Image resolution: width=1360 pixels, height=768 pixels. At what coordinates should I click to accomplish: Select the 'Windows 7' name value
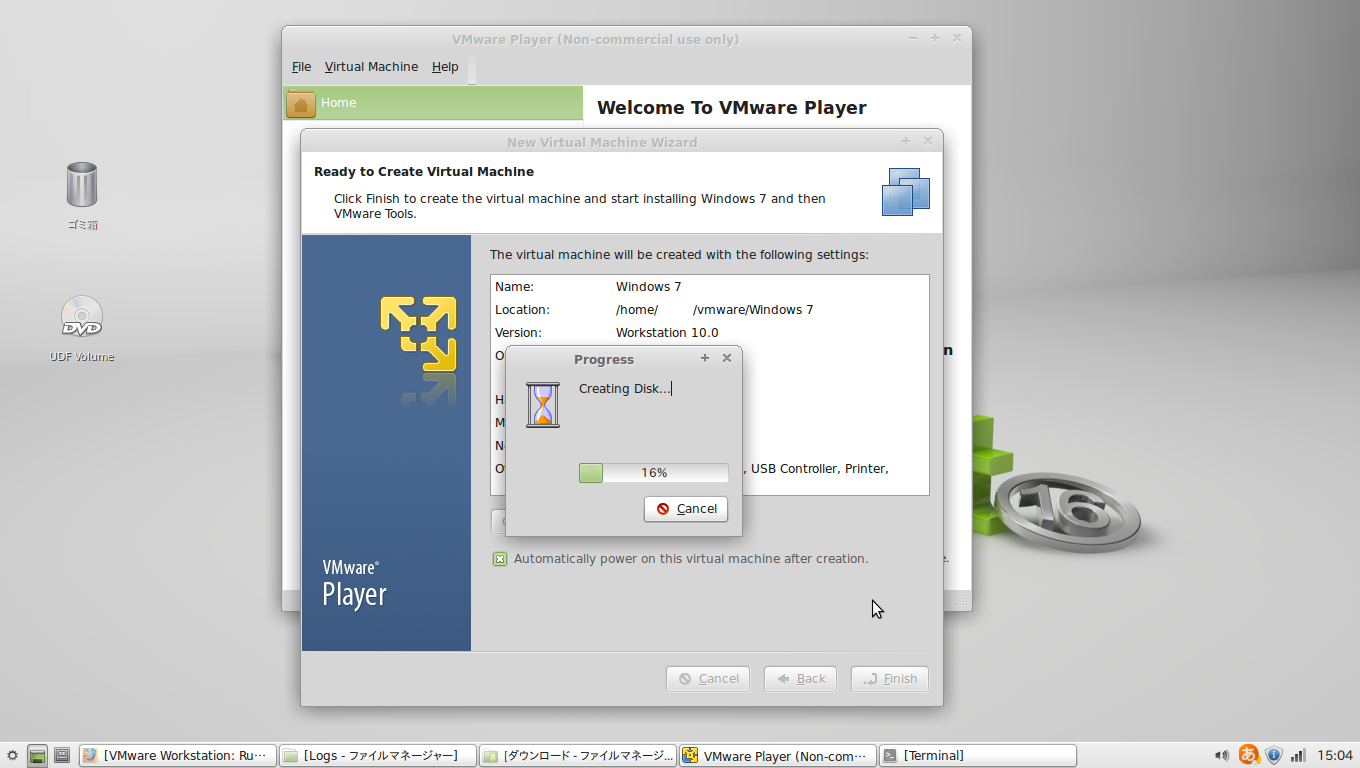(648, 287)
